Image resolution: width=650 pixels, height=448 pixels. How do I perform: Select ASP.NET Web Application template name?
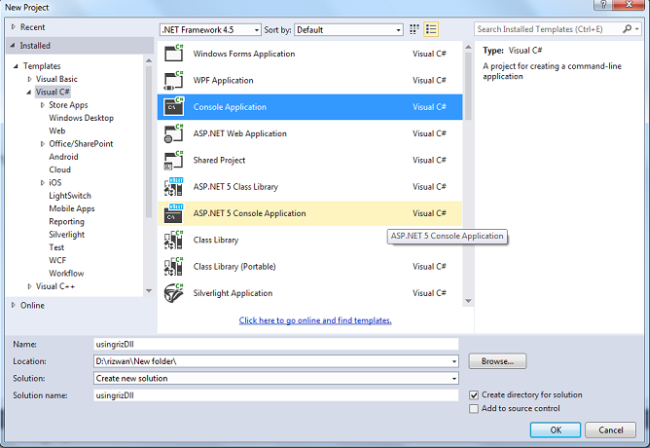coord(240,133)
